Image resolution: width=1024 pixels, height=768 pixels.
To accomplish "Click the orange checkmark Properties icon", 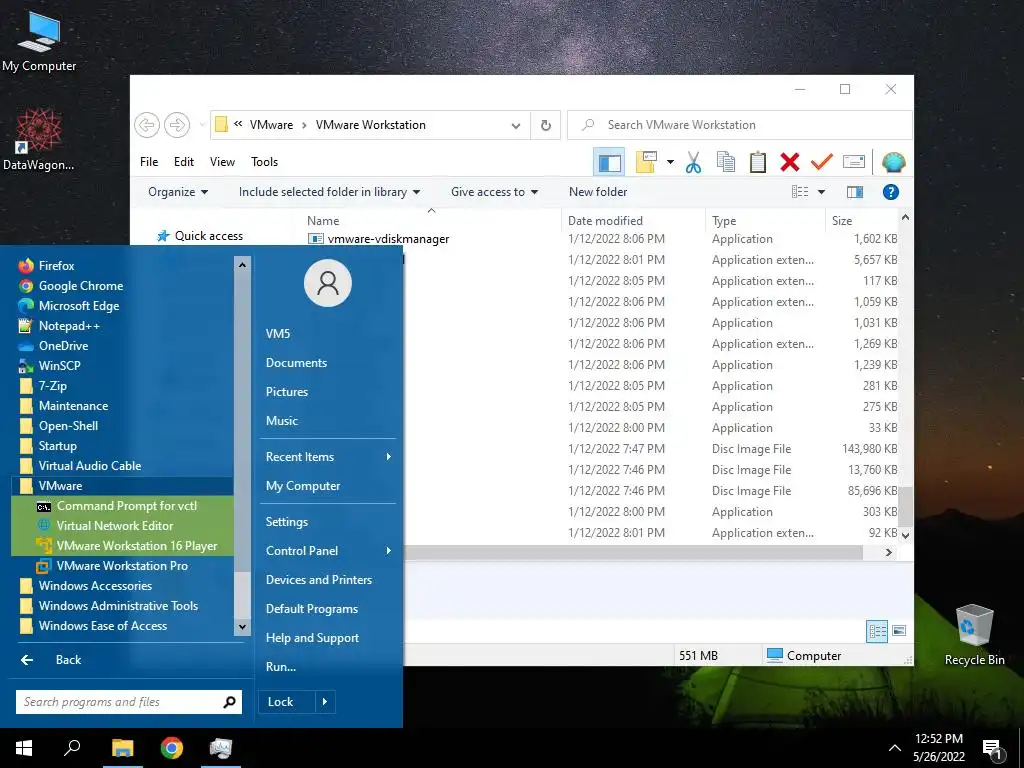I will [x=822, y=161].
